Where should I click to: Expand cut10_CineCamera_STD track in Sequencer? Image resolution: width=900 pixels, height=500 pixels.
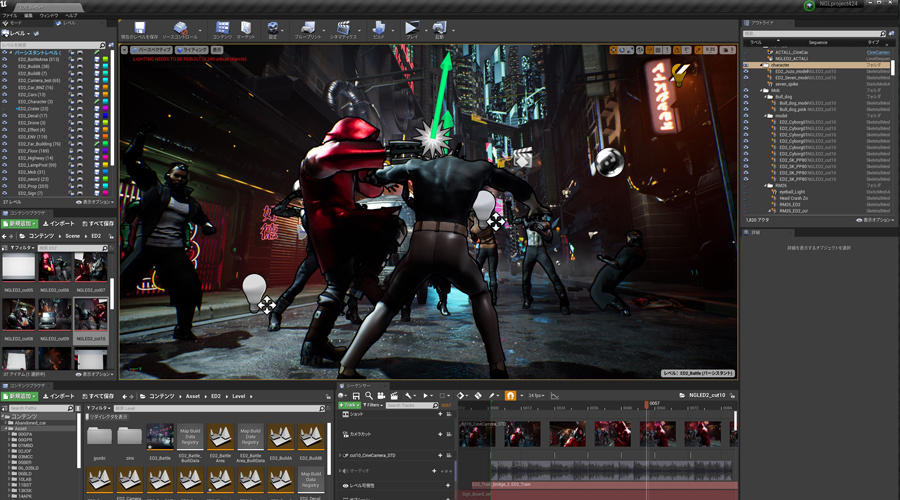(x=341, y=455)
